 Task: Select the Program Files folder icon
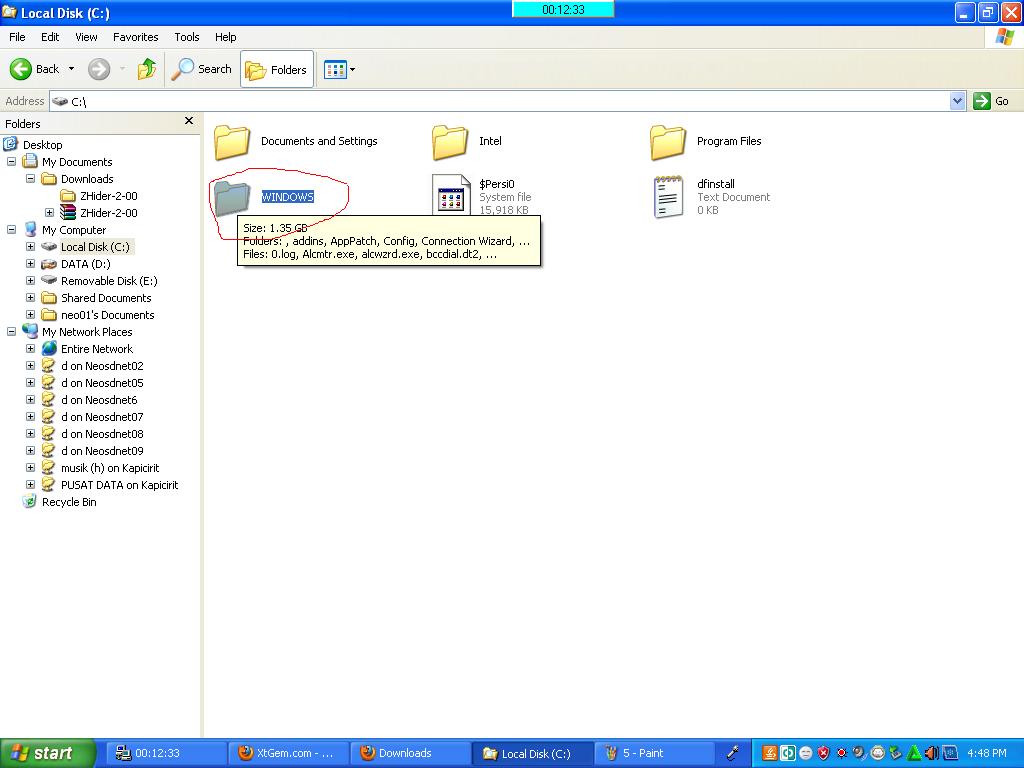(x=668, y=142)
